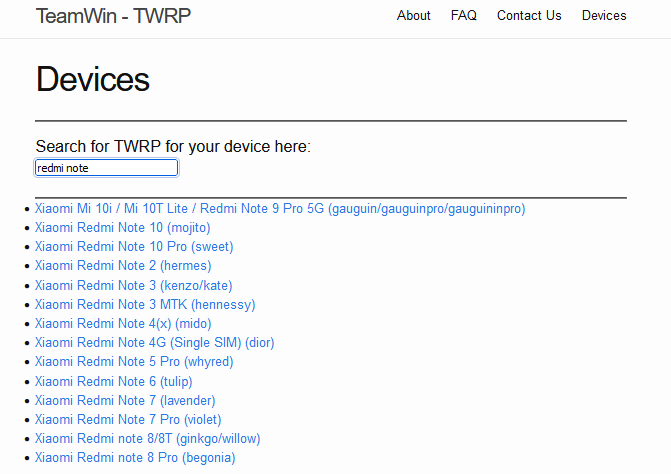671x474 pixels.
Task: Open Xiaomi Mi 10i / Mi 10T Lite link
Action: click(280, 209)
